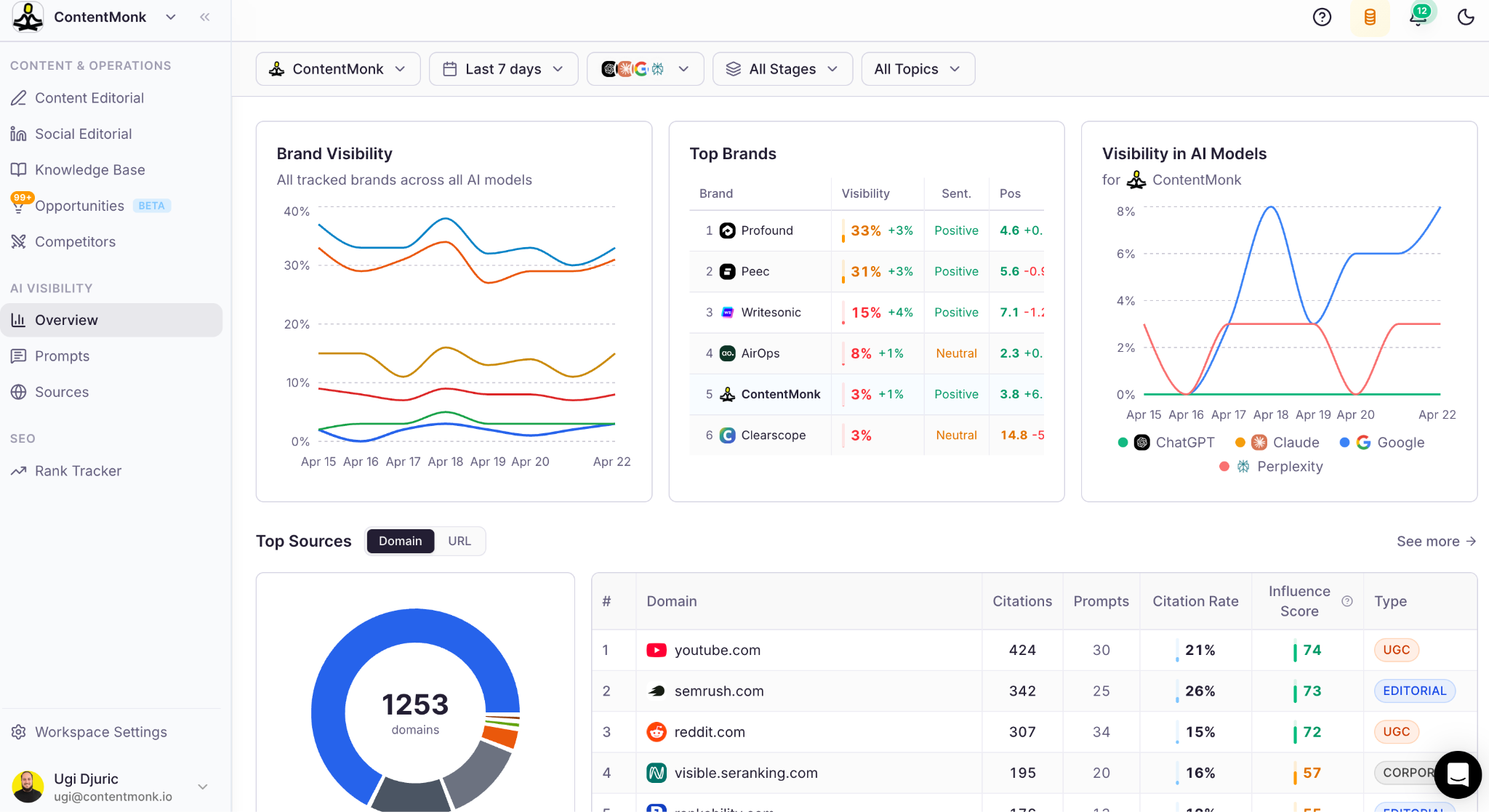Open the All Stages dropdown
Screen dimensions: 1489x812
[x=782, y=69]
